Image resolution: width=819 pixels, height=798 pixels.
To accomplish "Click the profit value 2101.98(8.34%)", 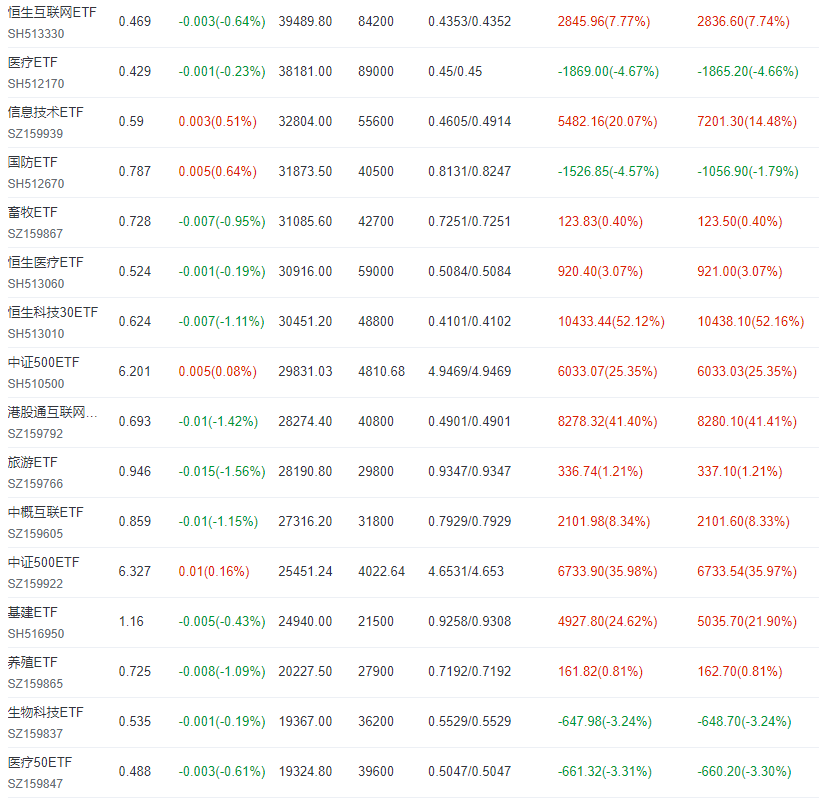I will (x=604, y=521).
